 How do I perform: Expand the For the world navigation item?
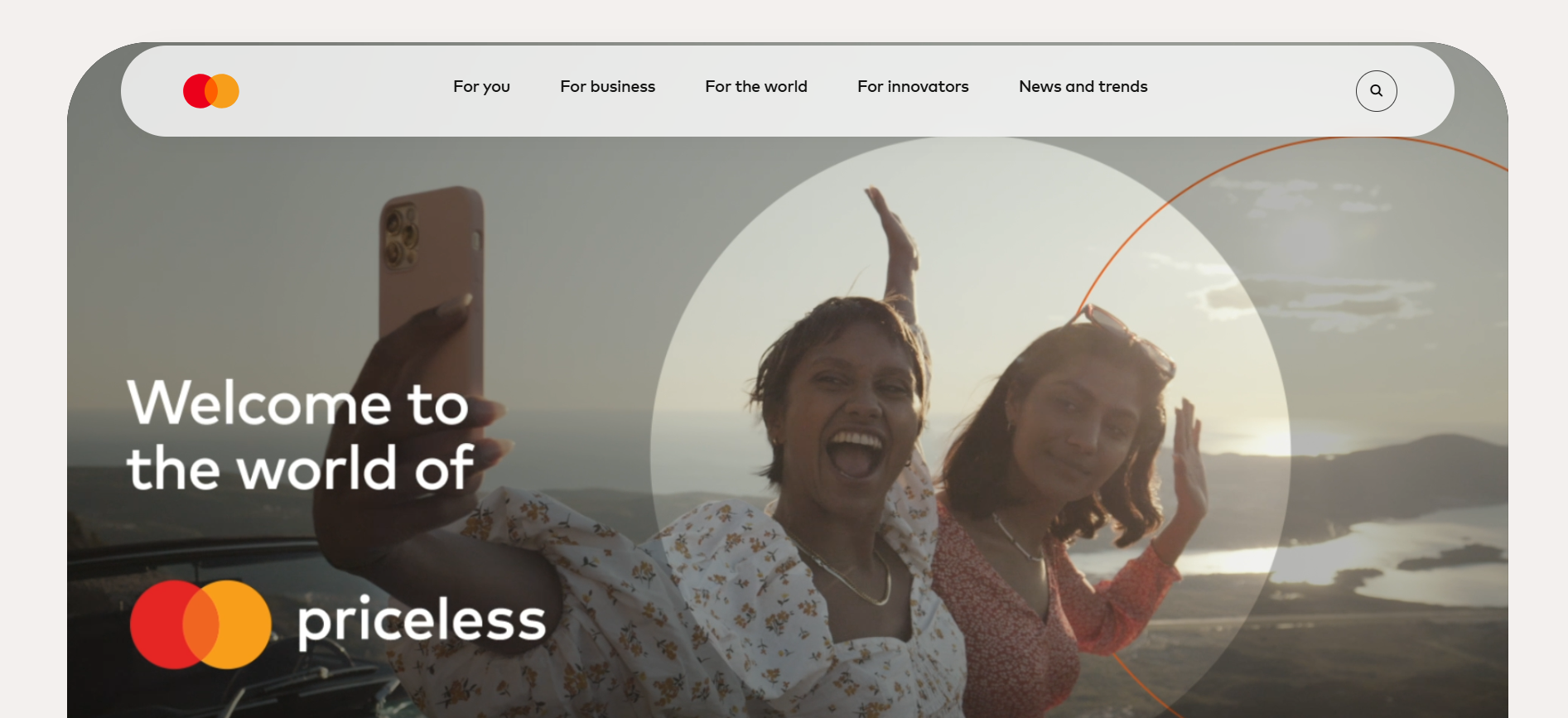click(x=755, y=86)
